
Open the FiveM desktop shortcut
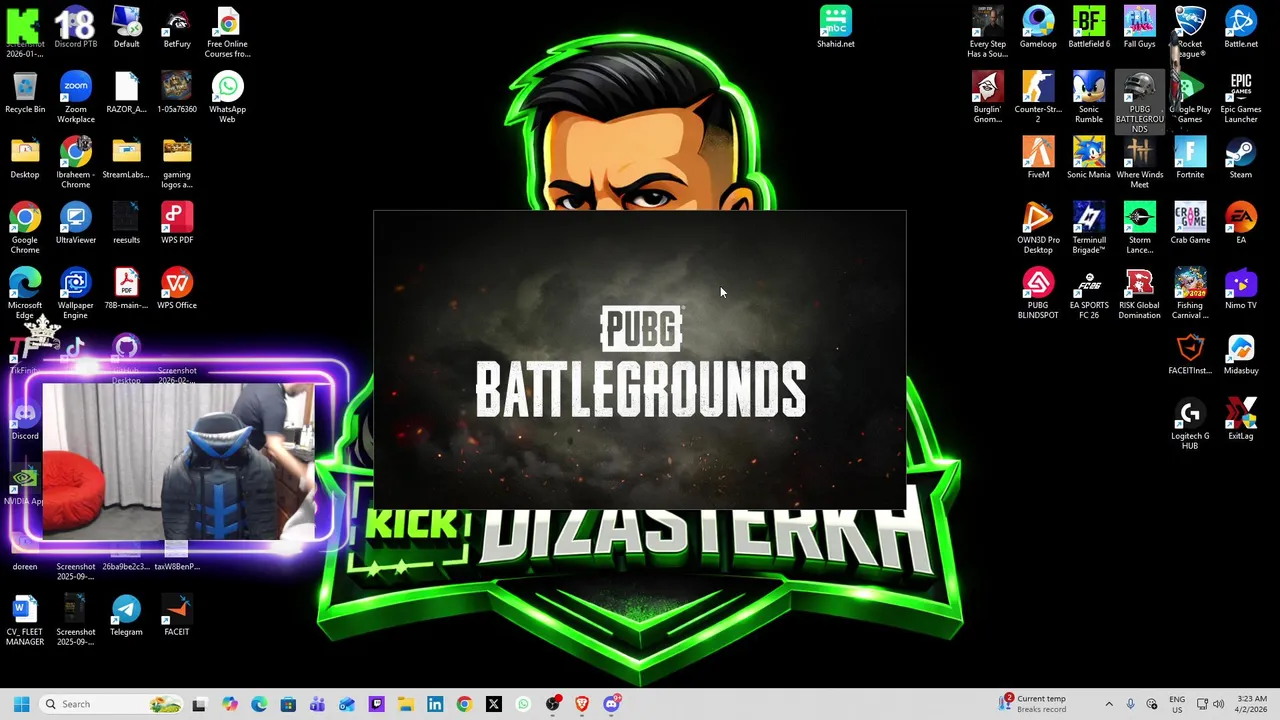pyautogui.click(x=1038, y=158)
